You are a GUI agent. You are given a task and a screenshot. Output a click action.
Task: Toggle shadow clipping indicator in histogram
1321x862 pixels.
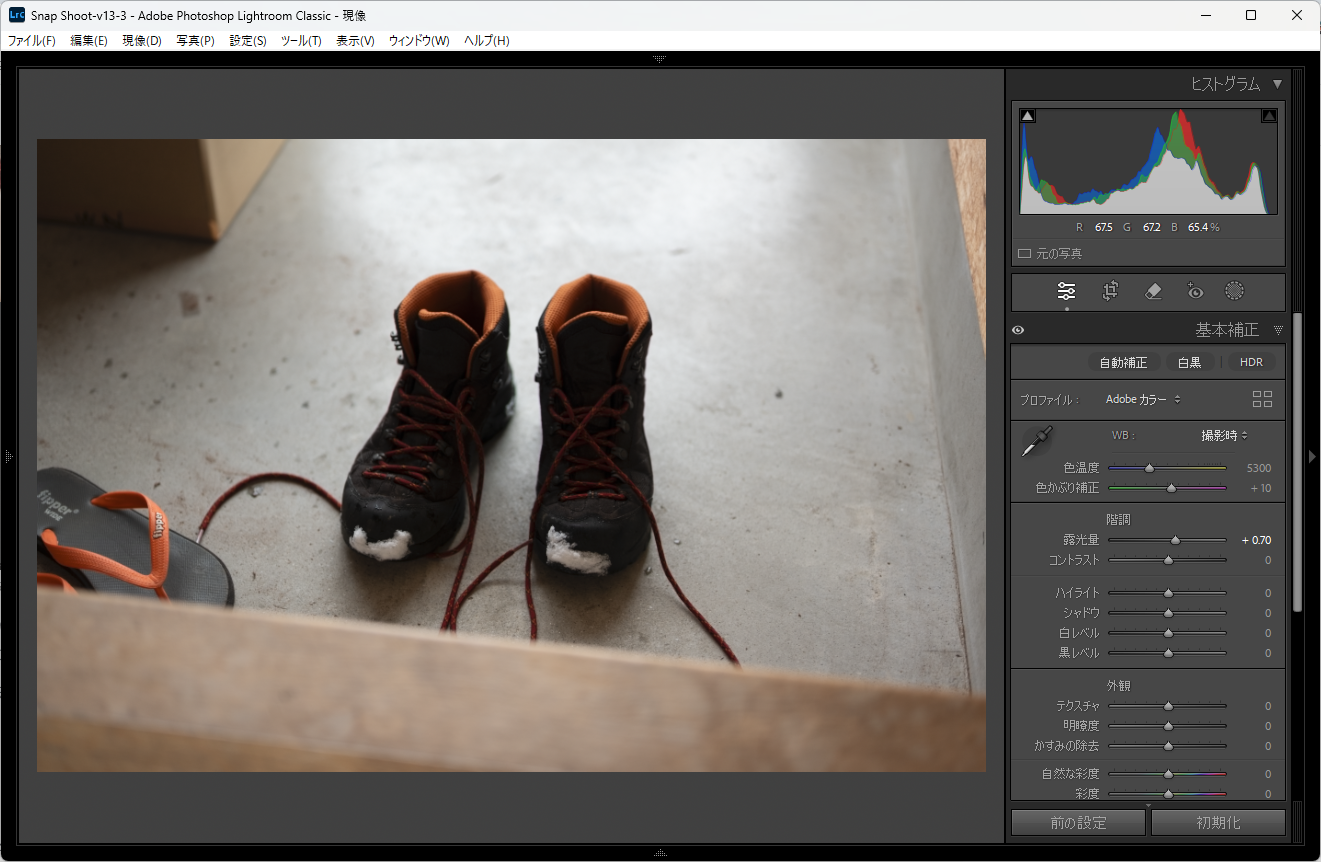[1028, 116]
